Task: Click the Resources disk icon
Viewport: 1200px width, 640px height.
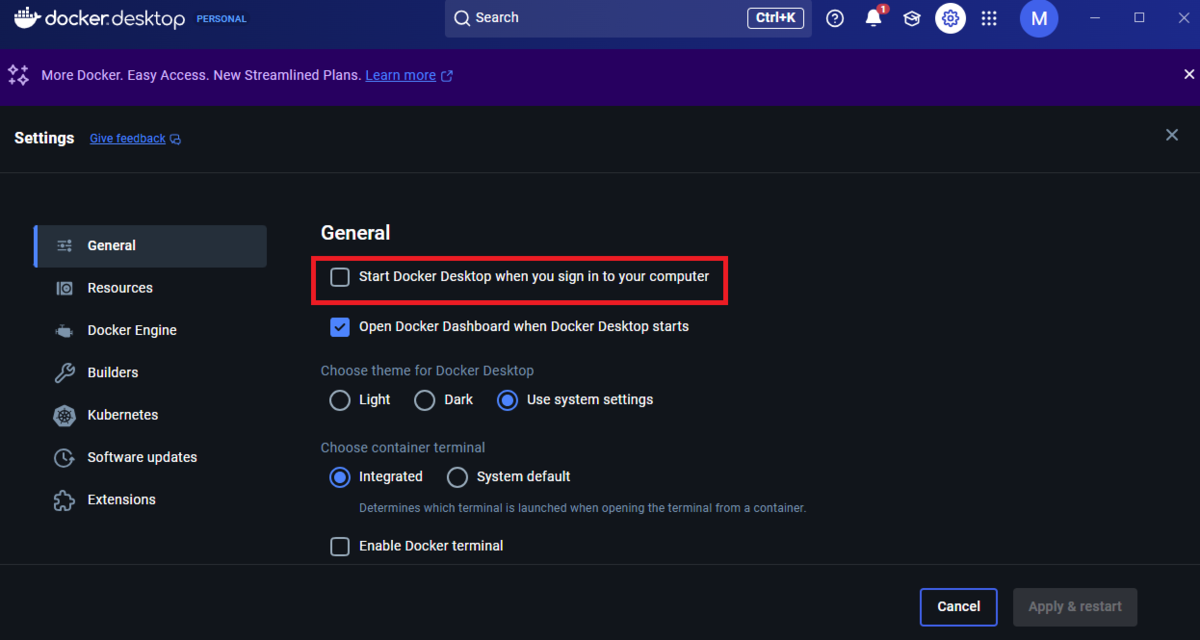Action: pos(64,288)
